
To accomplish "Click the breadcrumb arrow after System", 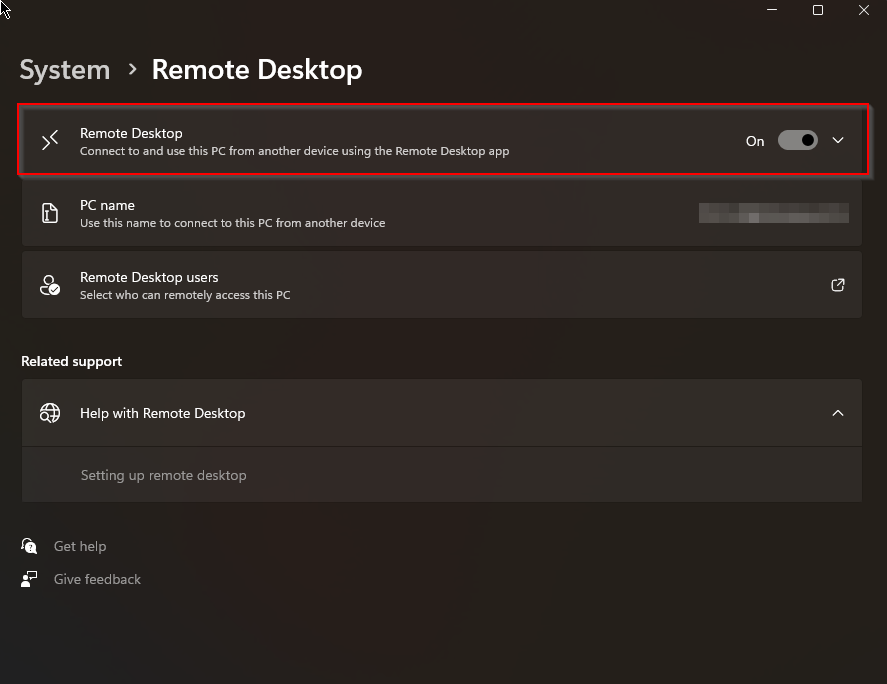I will tap(132, 70).
